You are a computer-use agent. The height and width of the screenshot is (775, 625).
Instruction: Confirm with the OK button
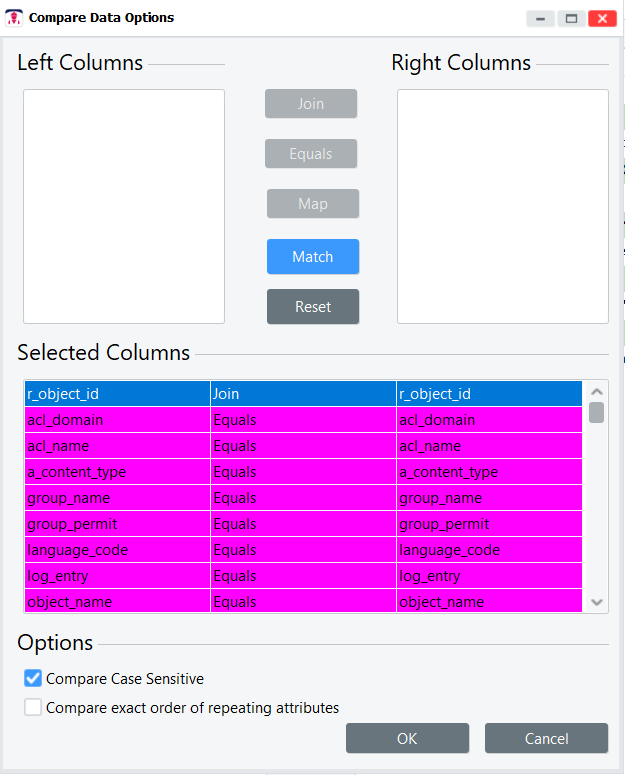pos(407,738)
